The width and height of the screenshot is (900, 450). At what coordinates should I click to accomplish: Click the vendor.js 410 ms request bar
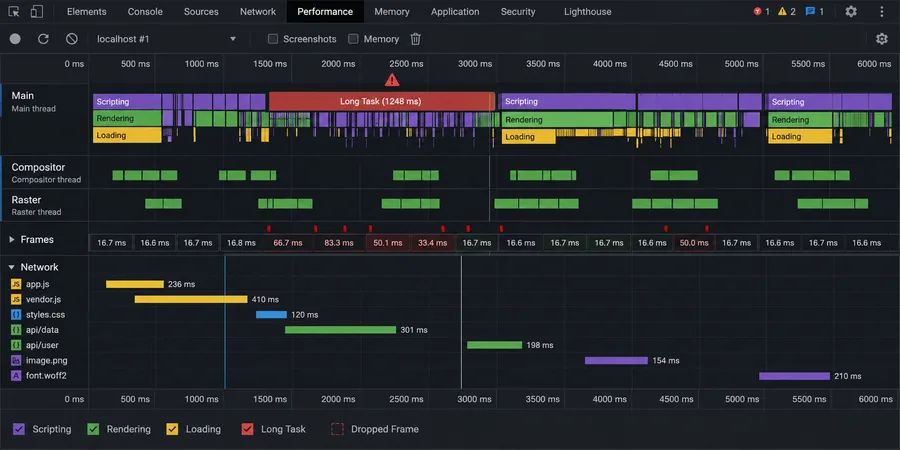click(x=191, y=300)
